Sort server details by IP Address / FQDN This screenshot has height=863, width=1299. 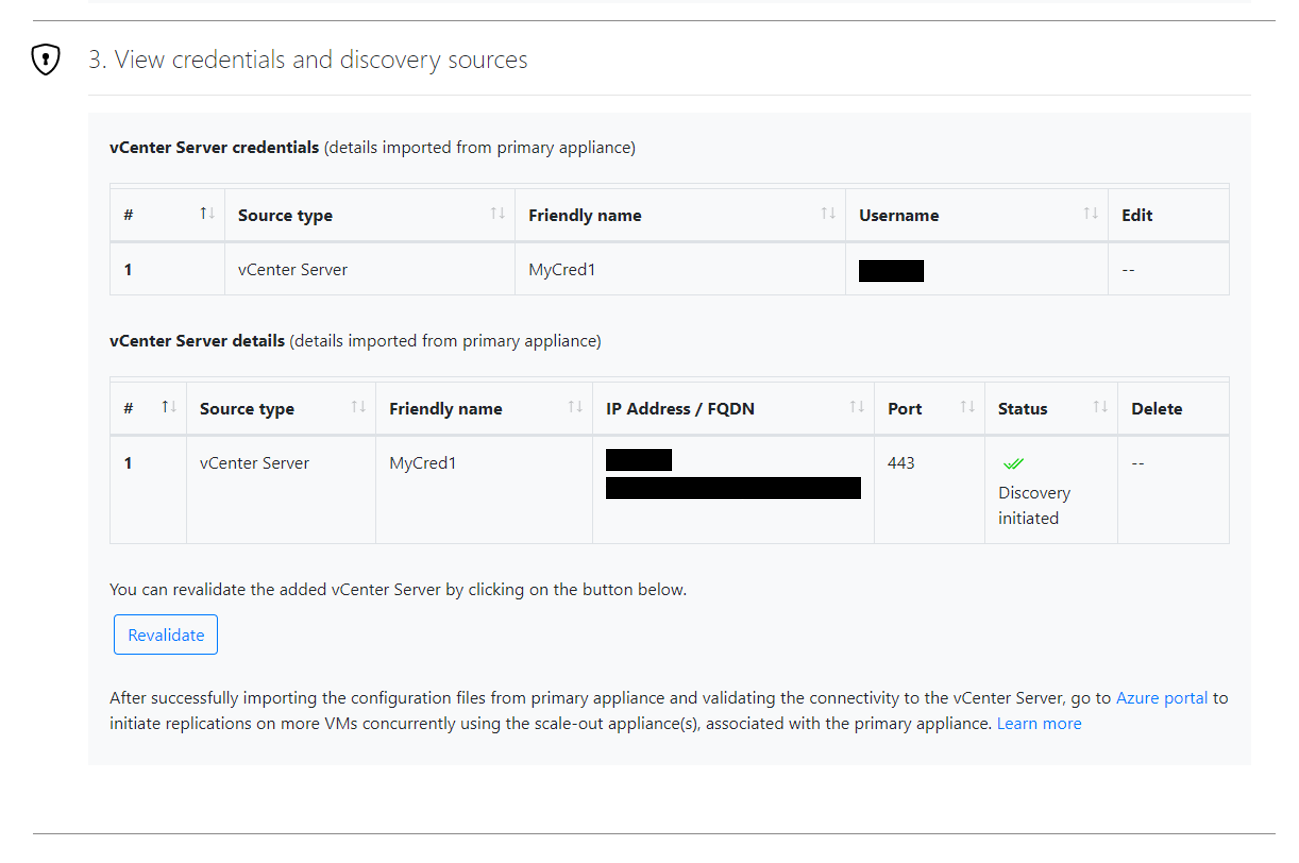tap(857, 407)
